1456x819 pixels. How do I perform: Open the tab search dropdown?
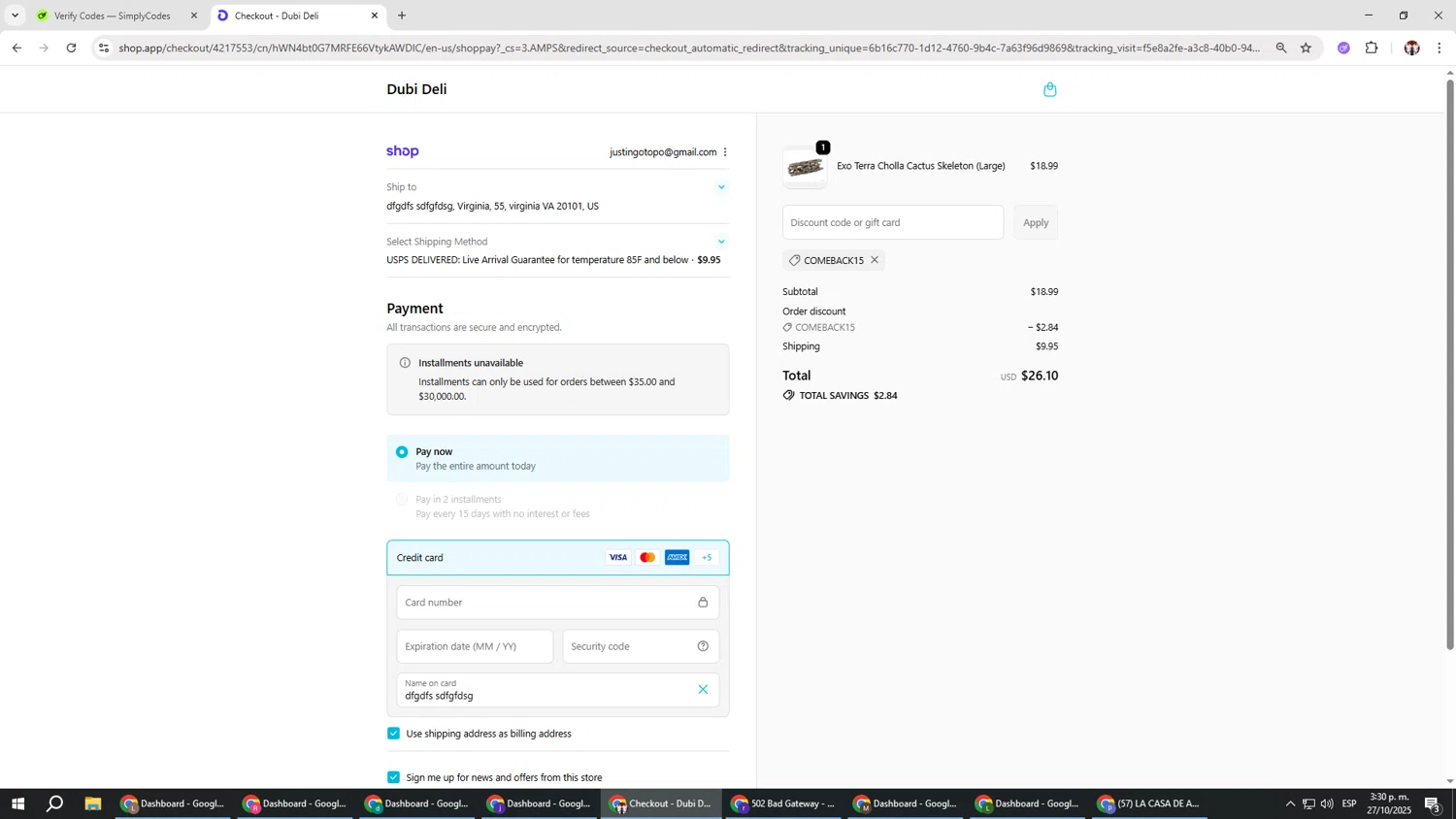click(15, 16)
